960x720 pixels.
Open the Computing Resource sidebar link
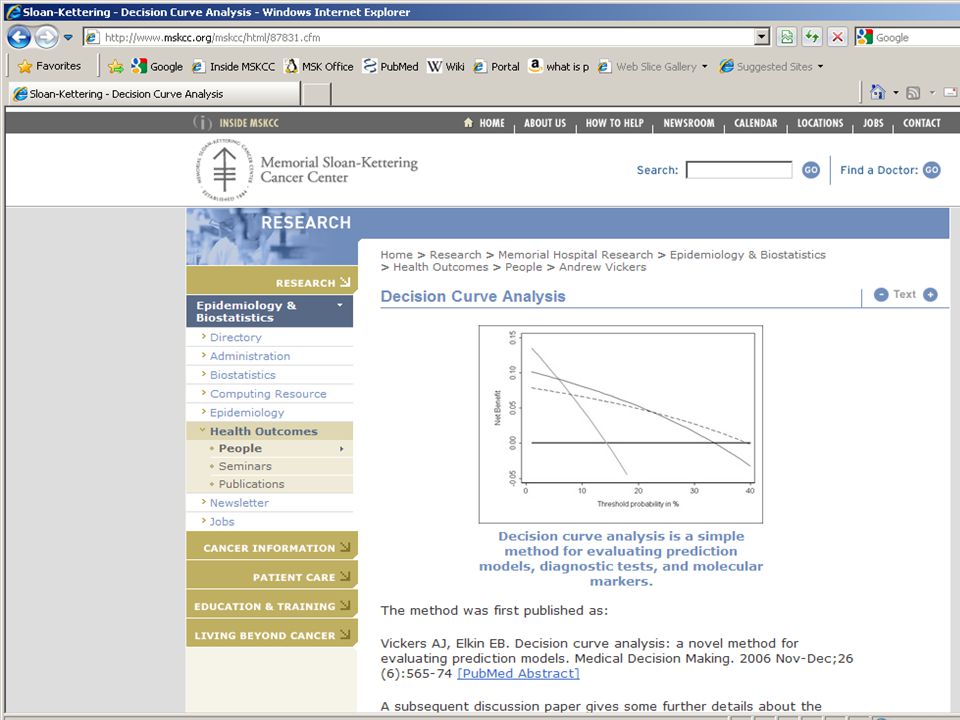point(268,394)
